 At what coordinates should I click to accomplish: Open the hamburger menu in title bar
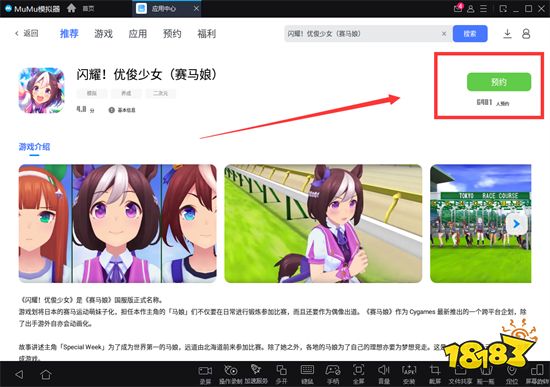click(484, 9)
